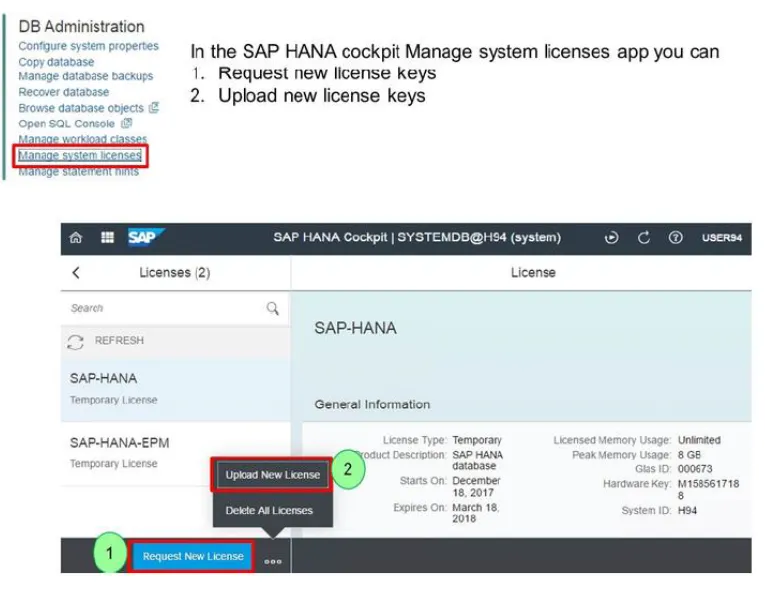Click the Hardware Key value M158561718

708,489
